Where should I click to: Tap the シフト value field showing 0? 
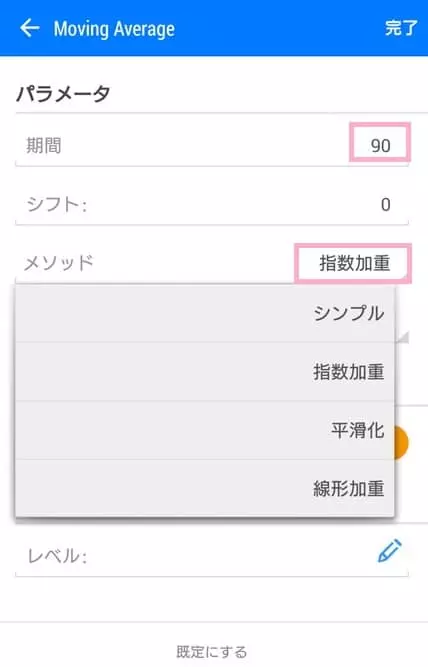pyautogui.click(x=385, y=205)
